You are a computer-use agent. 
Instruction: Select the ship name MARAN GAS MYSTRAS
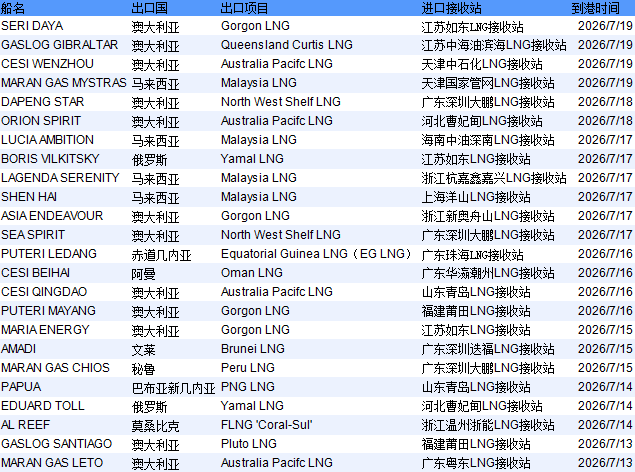[x=64, y=83]
